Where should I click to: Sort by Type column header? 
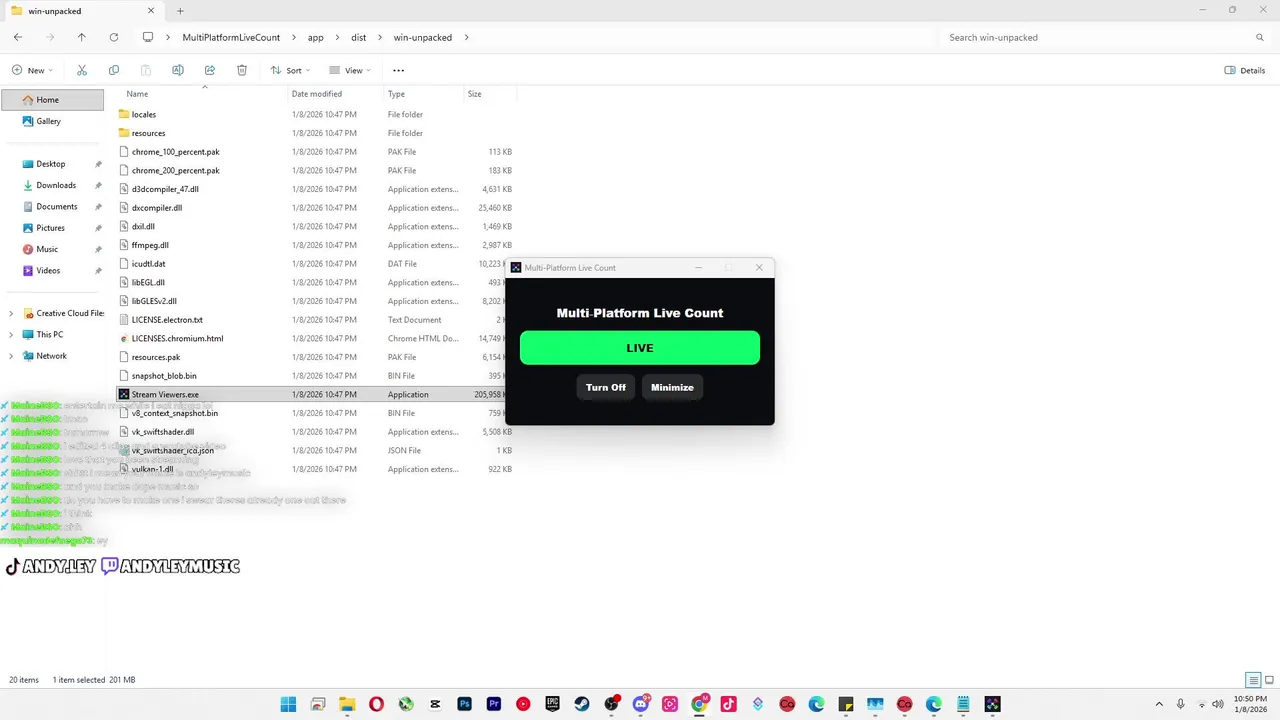(396, 94)
